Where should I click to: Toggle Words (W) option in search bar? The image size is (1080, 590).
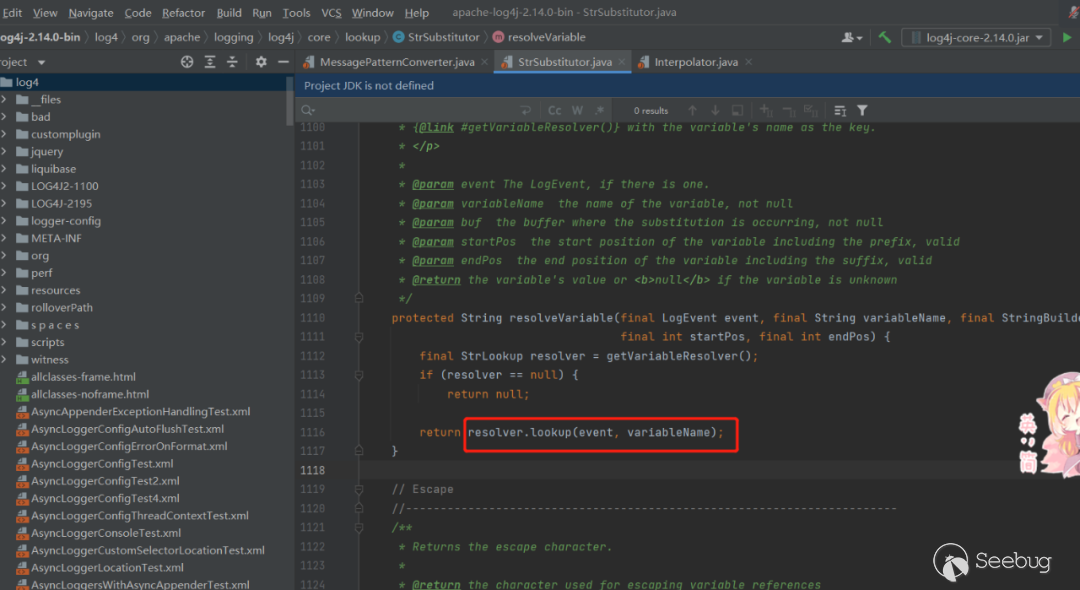pyautogui.click(x=578, y=110)
